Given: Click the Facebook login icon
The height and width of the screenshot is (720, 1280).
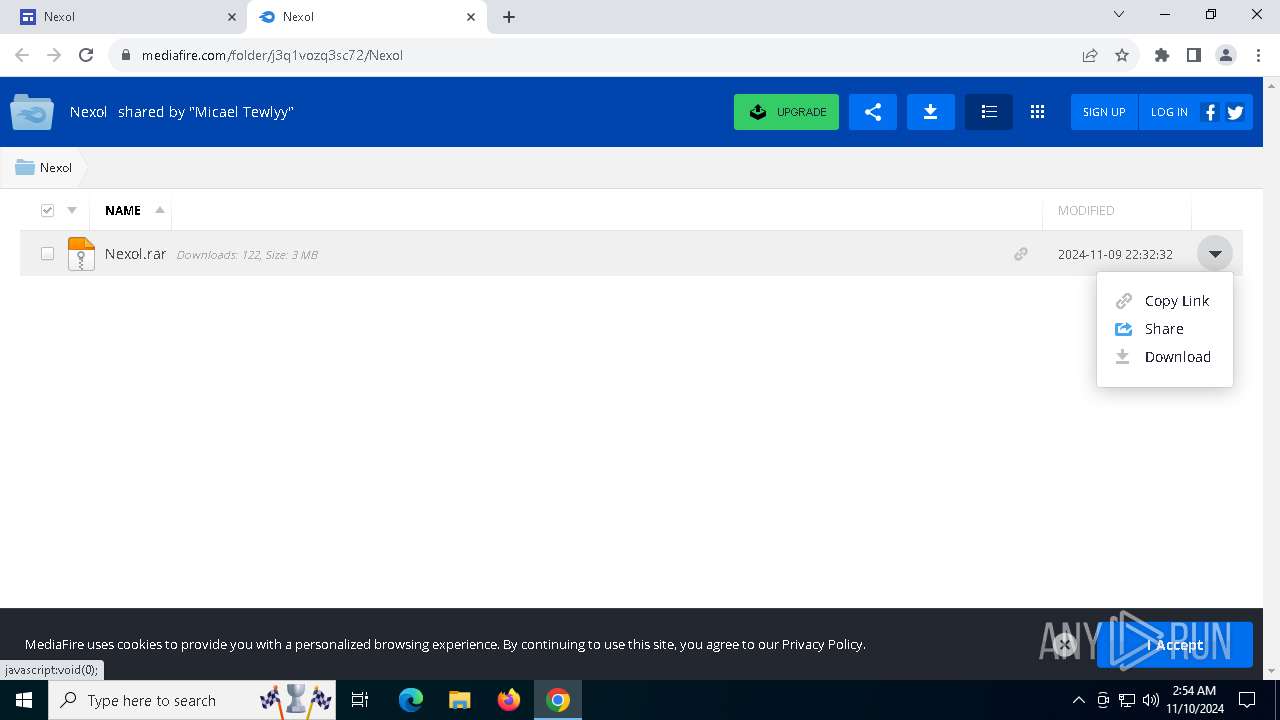Looking at the screenshot, I should (1210, 112).
